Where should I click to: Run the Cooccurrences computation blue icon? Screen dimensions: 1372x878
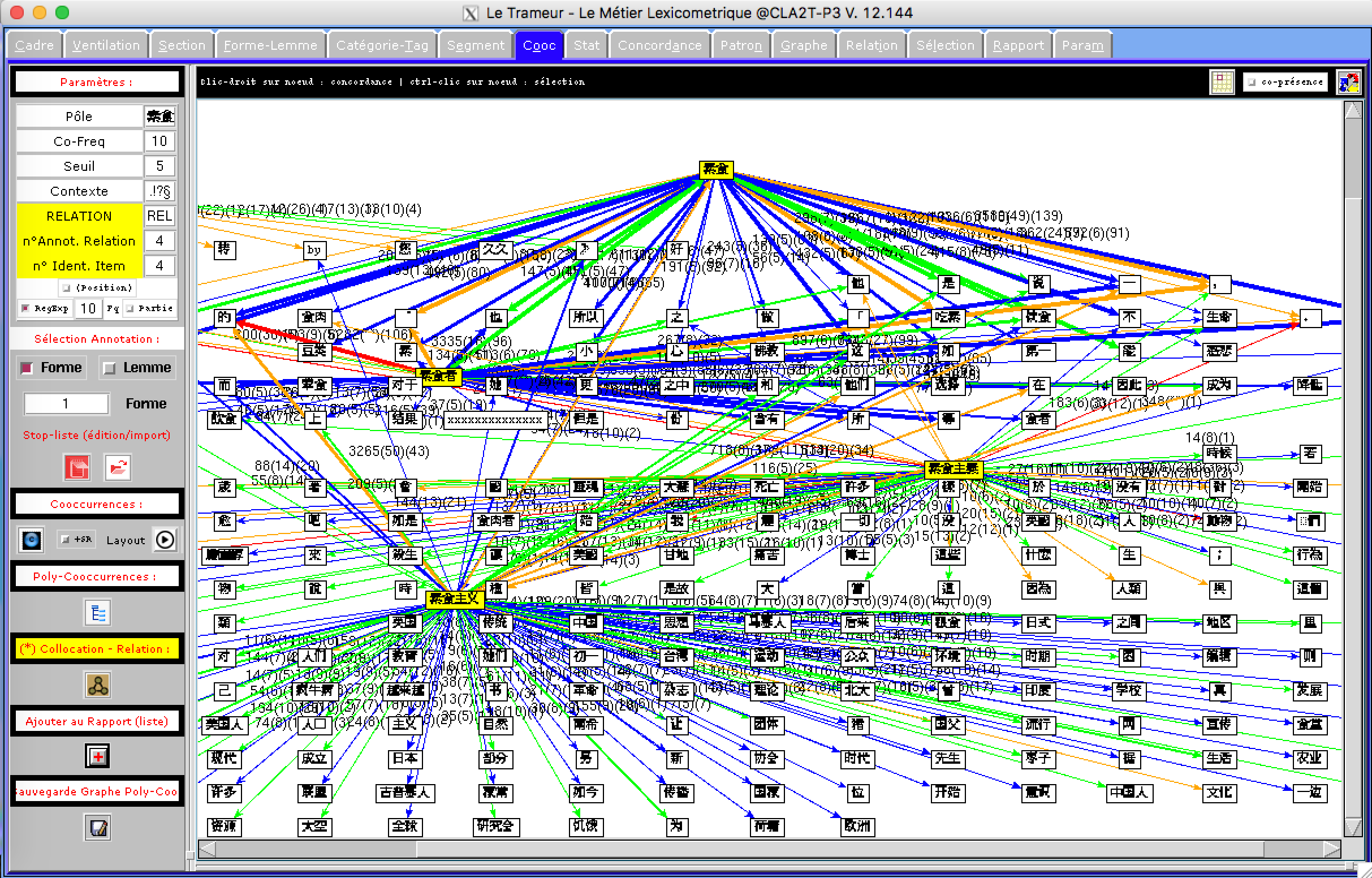31,540
